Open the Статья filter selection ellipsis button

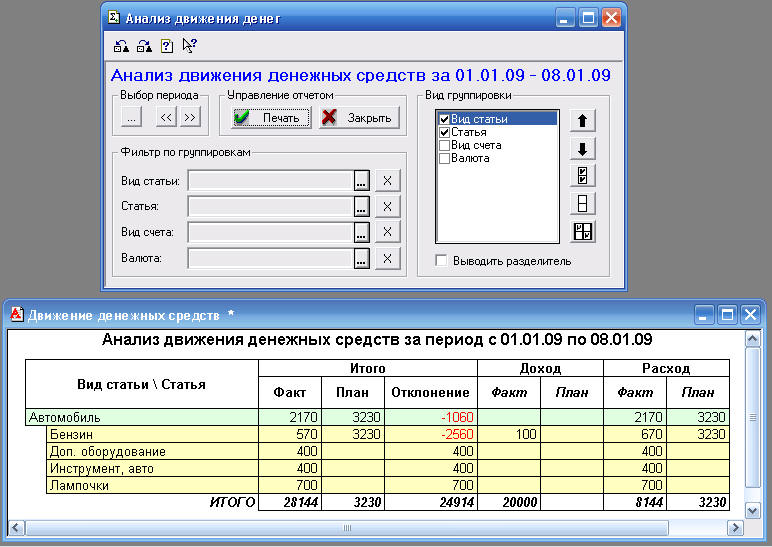coord(361,206)
